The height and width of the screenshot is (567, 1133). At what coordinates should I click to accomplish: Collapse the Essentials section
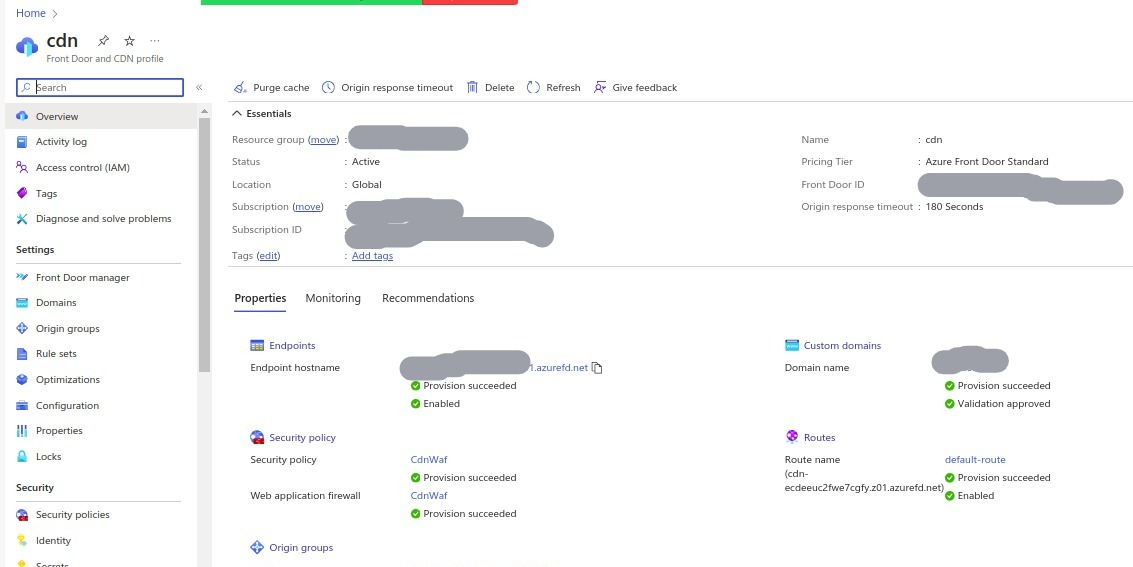(x=262, y=113)
